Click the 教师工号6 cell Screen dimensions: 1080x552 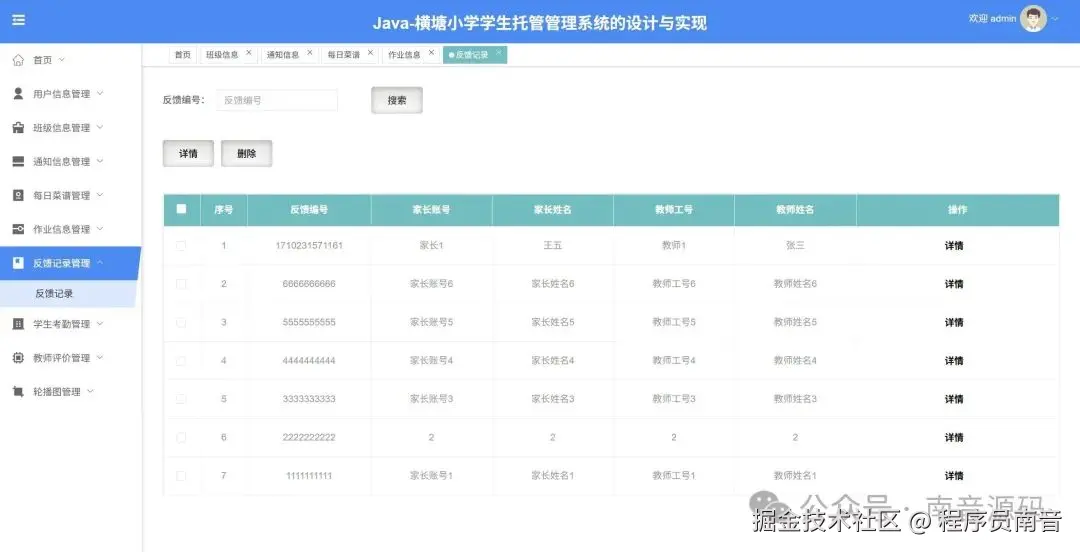coord(674,284)
